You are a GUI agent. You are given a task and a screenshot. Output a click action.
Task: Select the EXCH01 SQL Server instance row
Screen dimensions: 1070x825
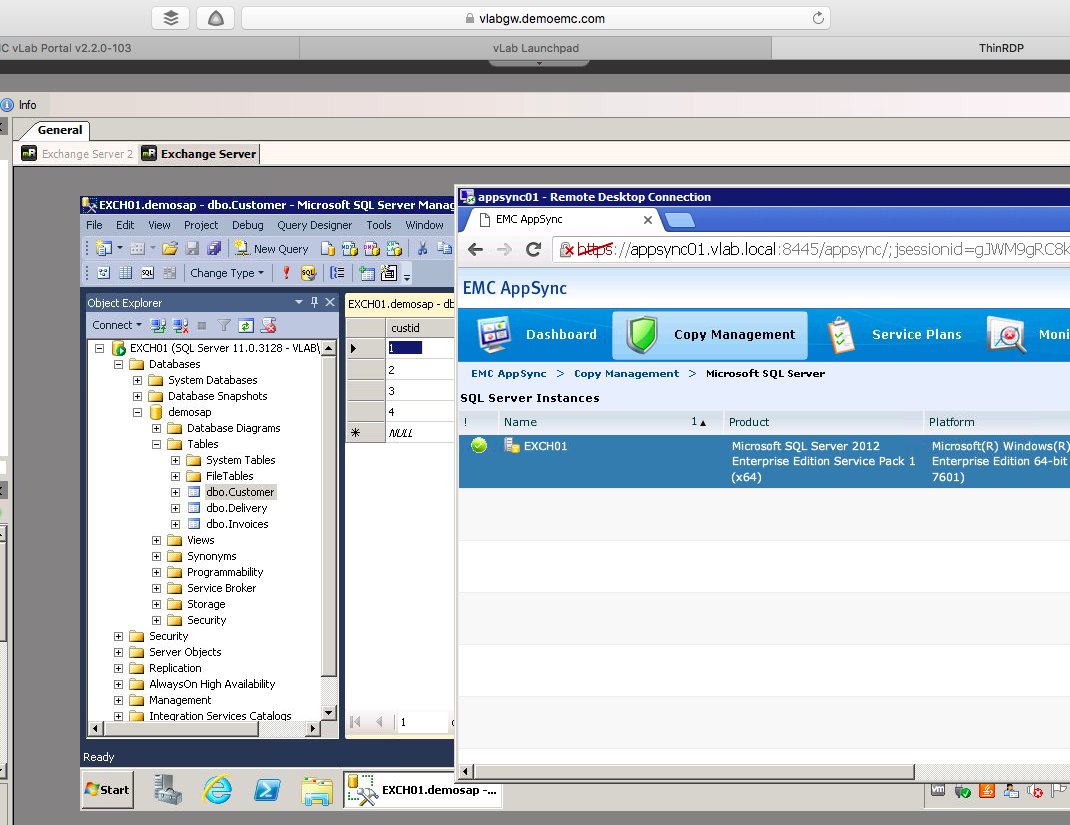[764, 461]
